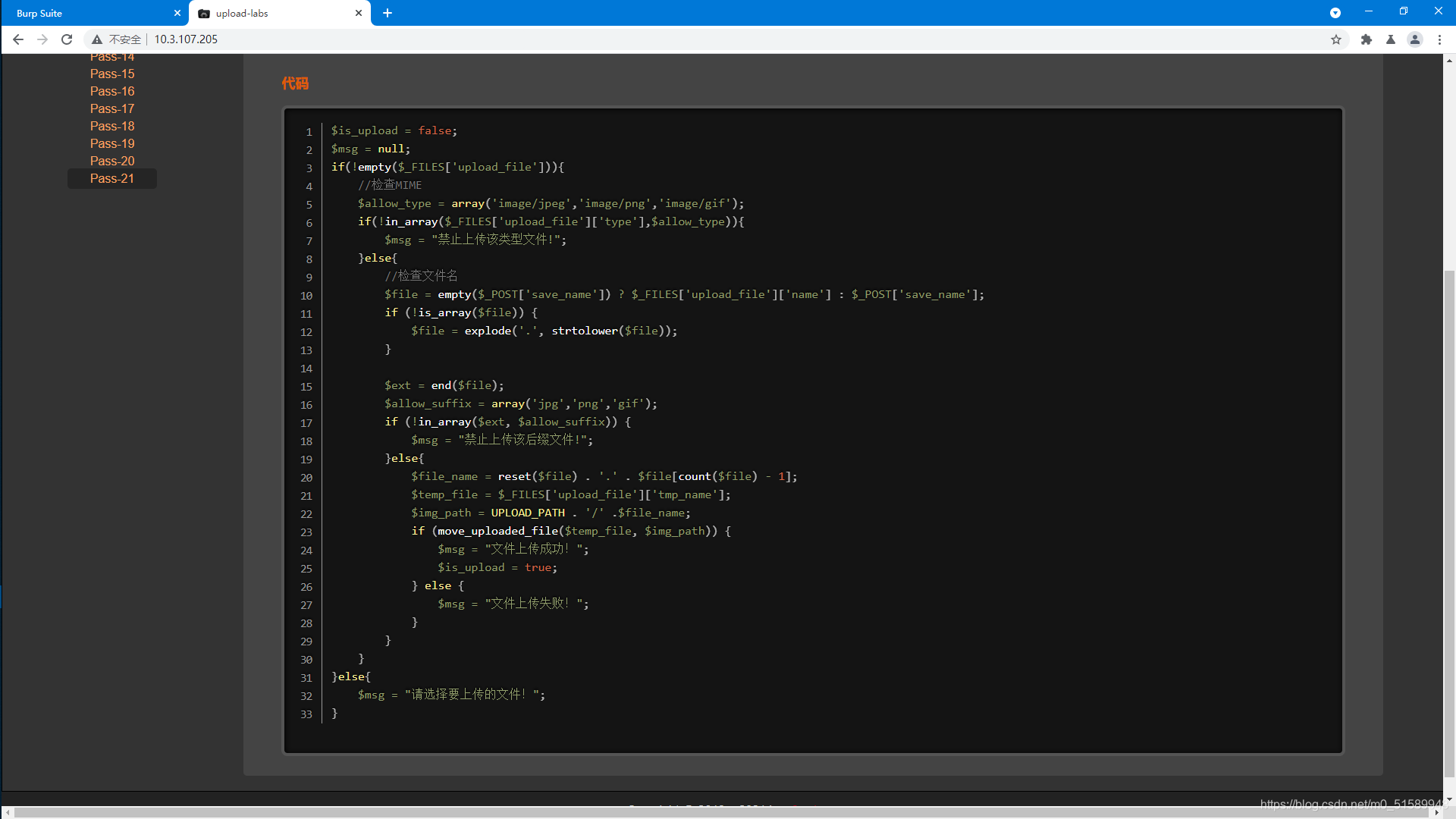
Task: Click the move_uploaded_file condition line
Action: coord(571,531)
